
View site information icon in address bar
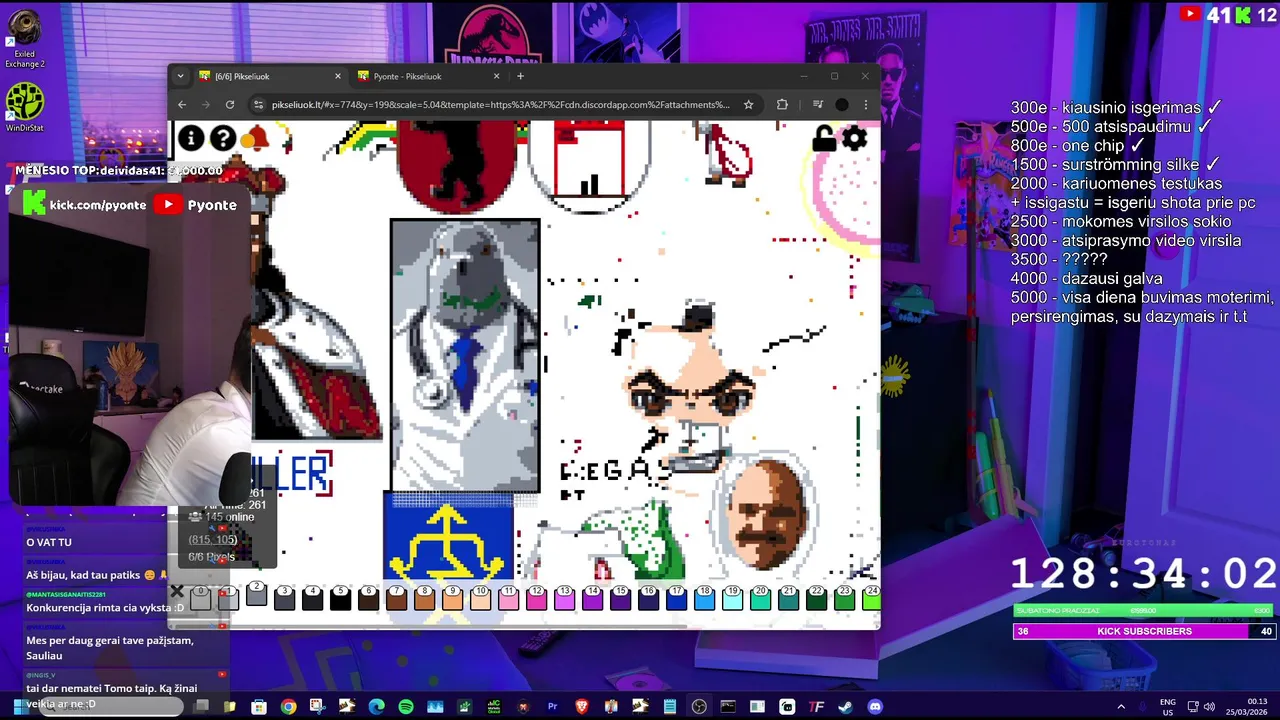(259, 104)
